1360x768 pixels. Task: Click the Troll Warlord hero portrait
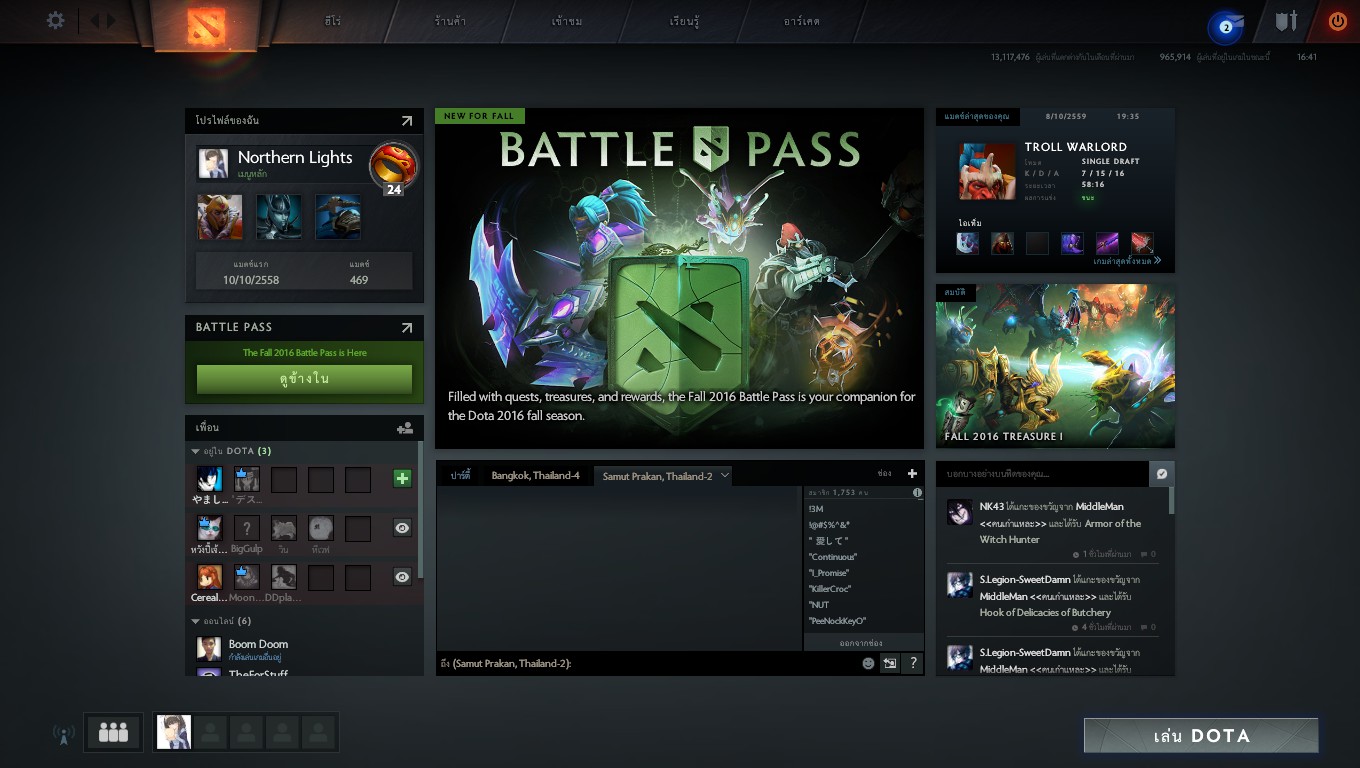click(987, 171)
